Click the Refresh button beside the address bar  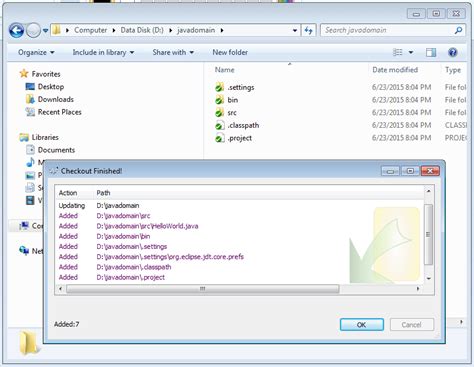pos(309,31)
